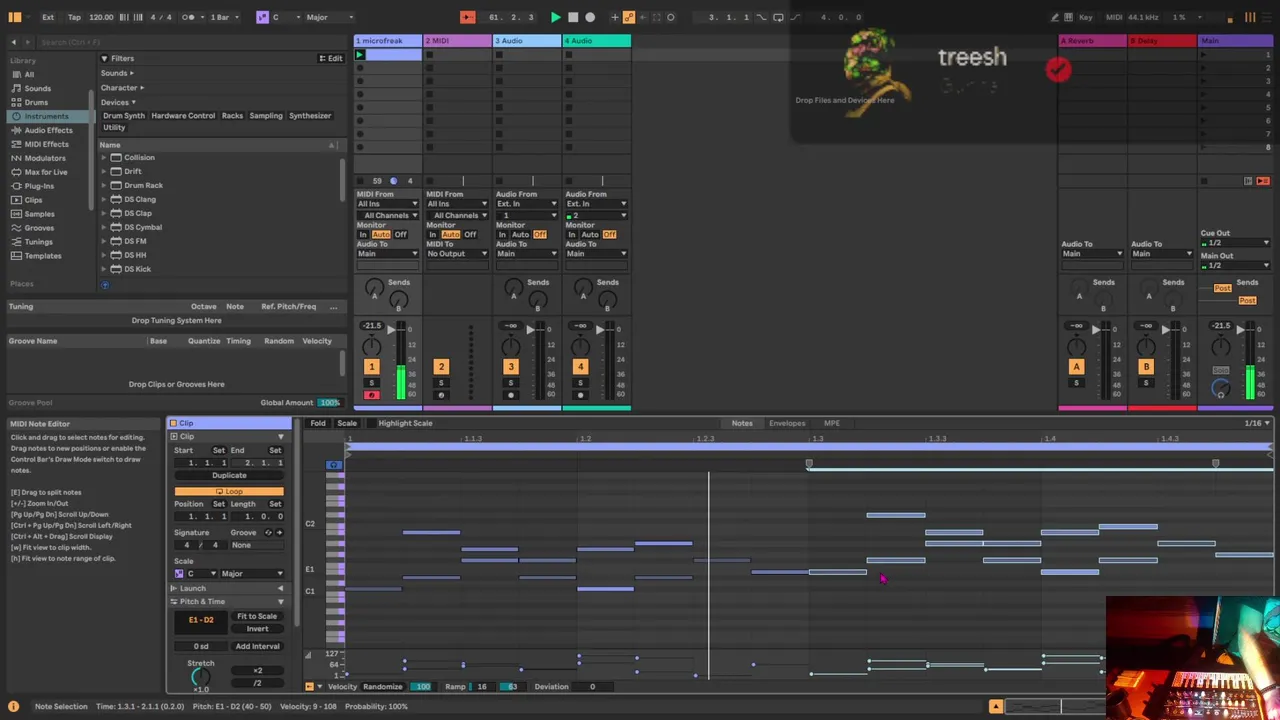Open the Modulators browser category
Image resolution: width=1280 pixels, height=720 pixels.
[45, 158]
